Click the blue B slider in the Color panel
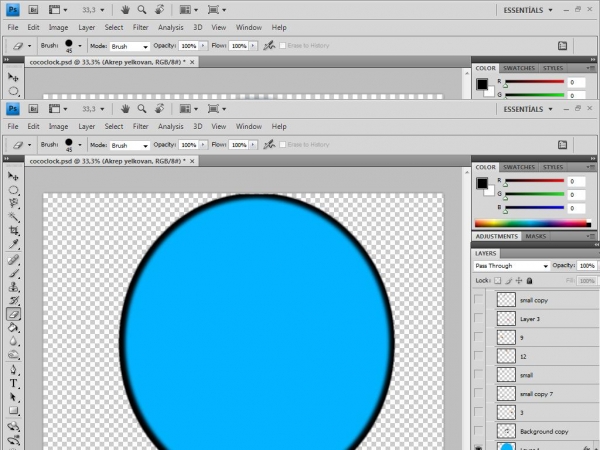The width and height of the screenshot is (600, 450). tap(534, 208)
